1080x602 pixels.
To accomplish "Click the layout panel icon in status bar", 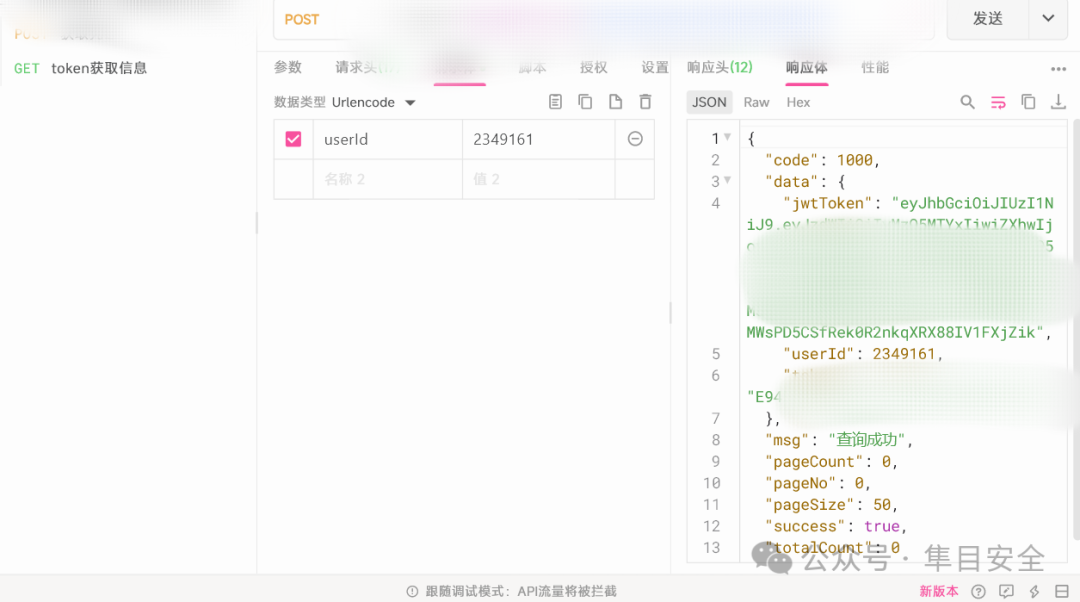I will (1062, 592).
